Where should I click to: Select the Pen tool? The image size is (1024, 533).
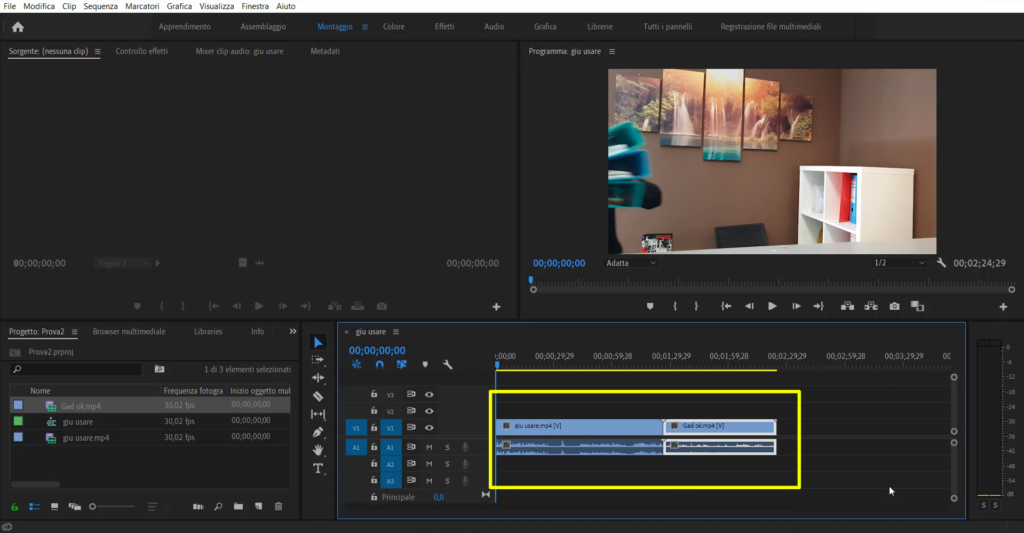tap(318, 432)
